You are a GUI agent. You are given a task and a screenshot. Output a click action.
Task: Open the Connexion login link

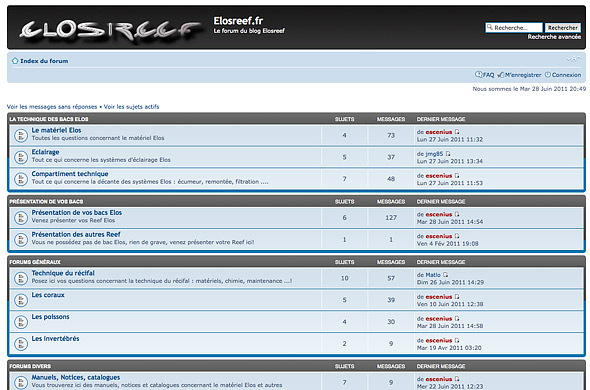[x=566, y=75]
